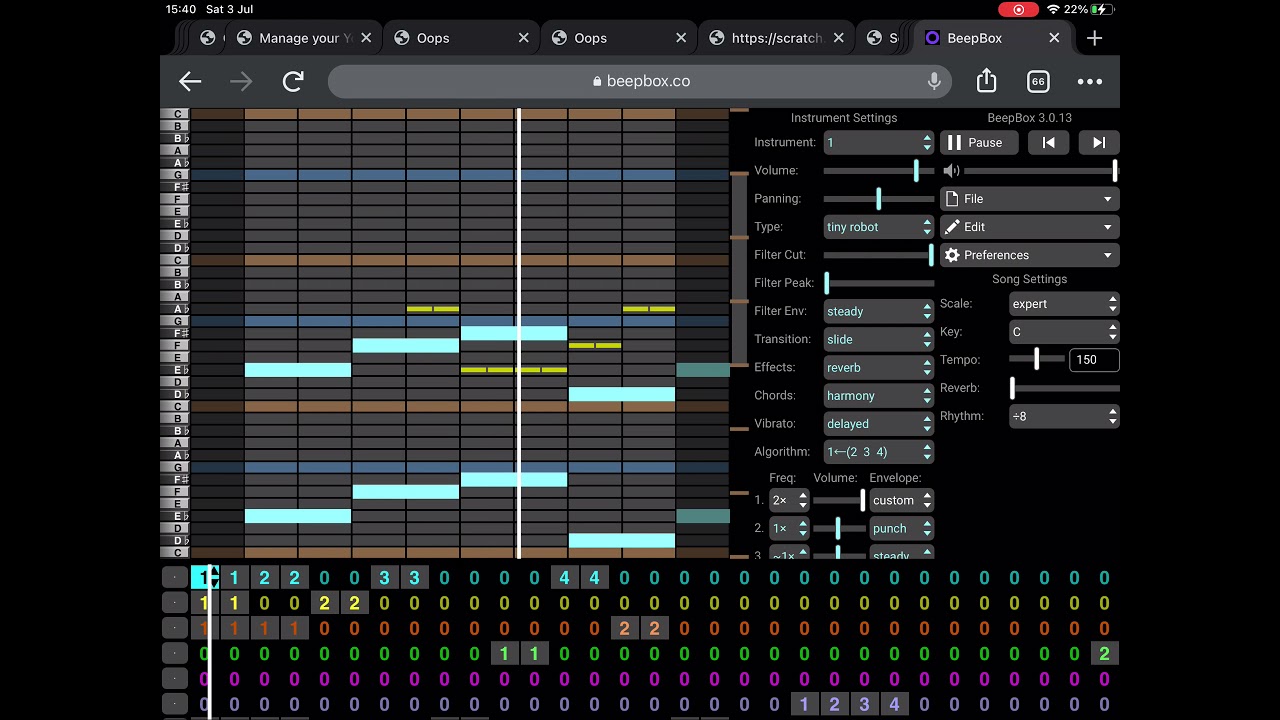Toggle mute for the green channel row
The height and width of the screenshot is (720, 1280).
pyautogui.click(x=175, y=654)
